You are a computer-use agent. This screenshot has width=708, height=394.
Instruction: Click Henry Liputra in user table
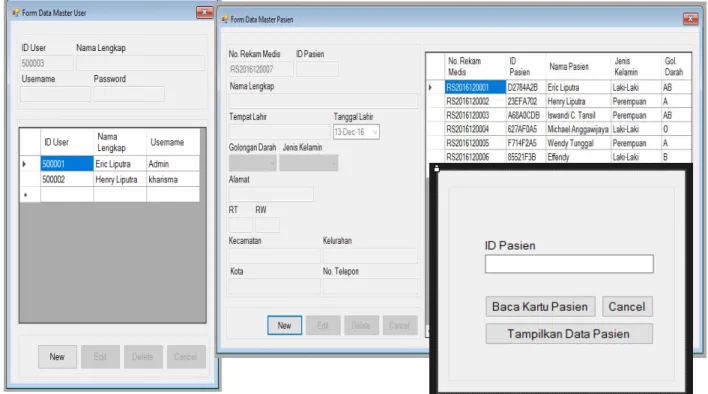coord(120,179)
